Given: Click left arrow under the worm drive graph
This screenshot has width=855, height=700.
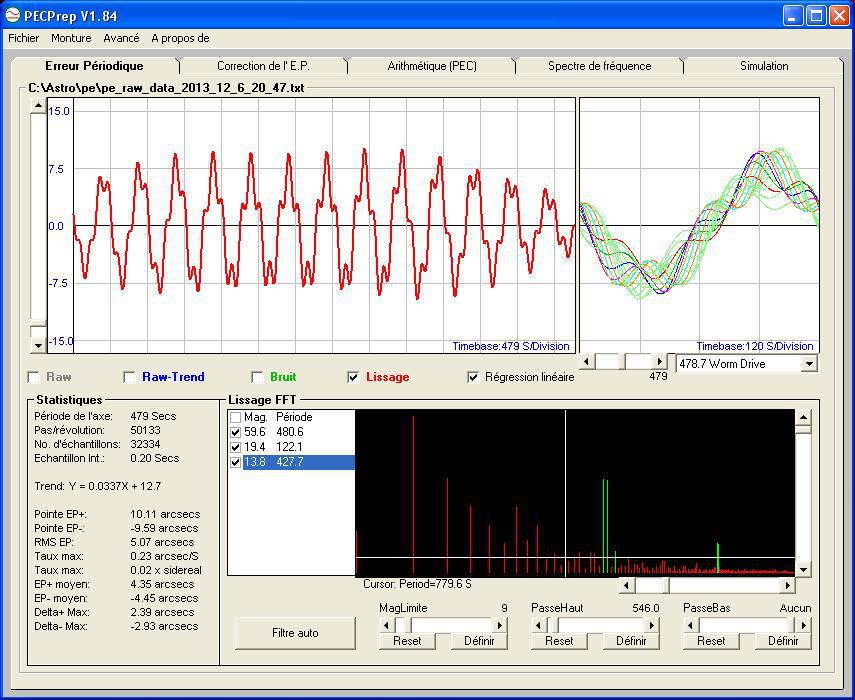Looking at the screenshot, I should tap(587, 362).
